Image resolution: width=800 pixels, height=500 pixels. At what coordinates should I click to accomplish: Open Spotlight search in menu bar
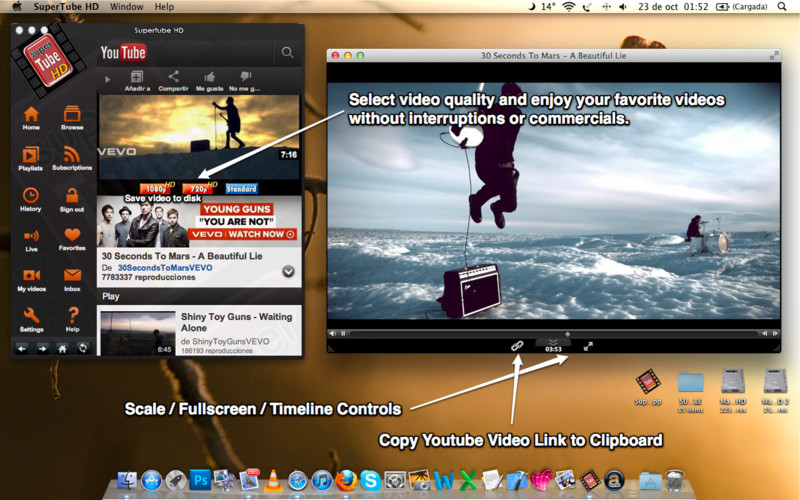tap(782, 7)
